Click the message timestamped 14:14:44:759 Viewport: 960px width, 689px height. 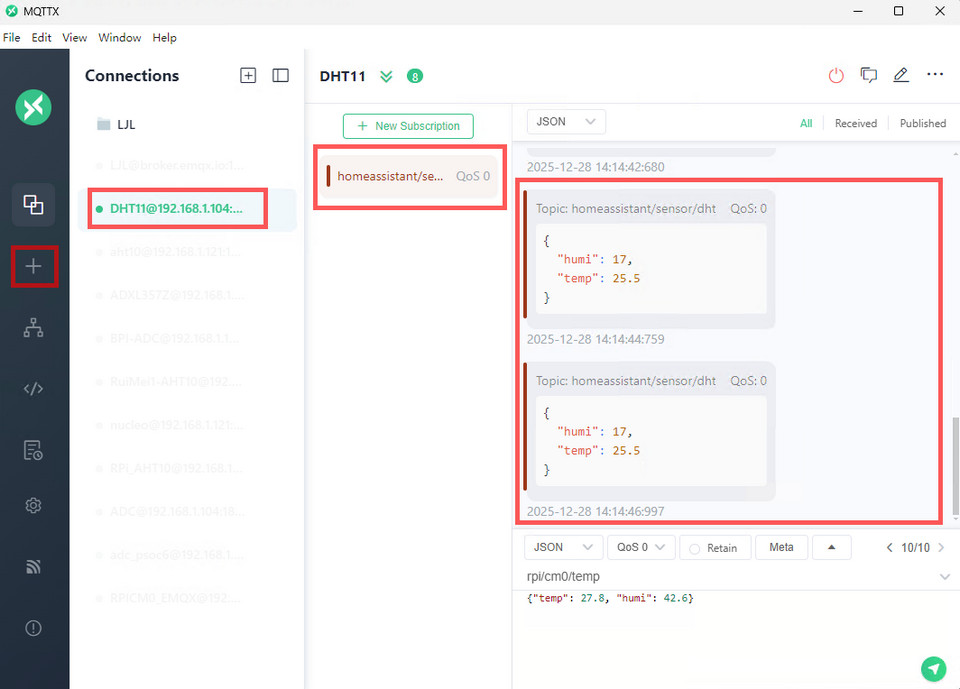(x=651, y=259)
